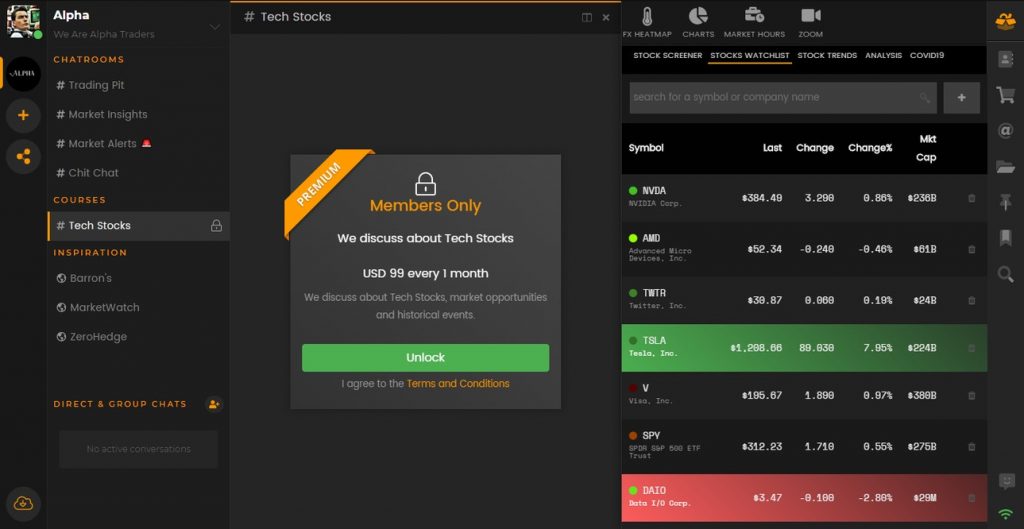Image resolution: width=1024 pixels, height=529 pixels.
Task: Click the cloud download icon at bottom left
Action: tap(24, 504)
